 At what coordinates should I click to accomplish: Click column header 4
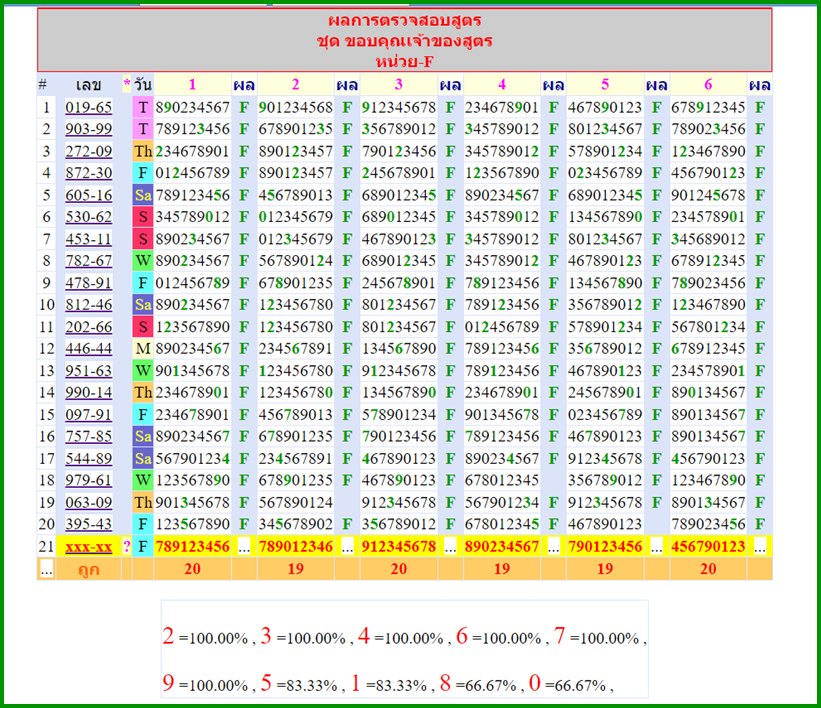[x=502, y=85]
